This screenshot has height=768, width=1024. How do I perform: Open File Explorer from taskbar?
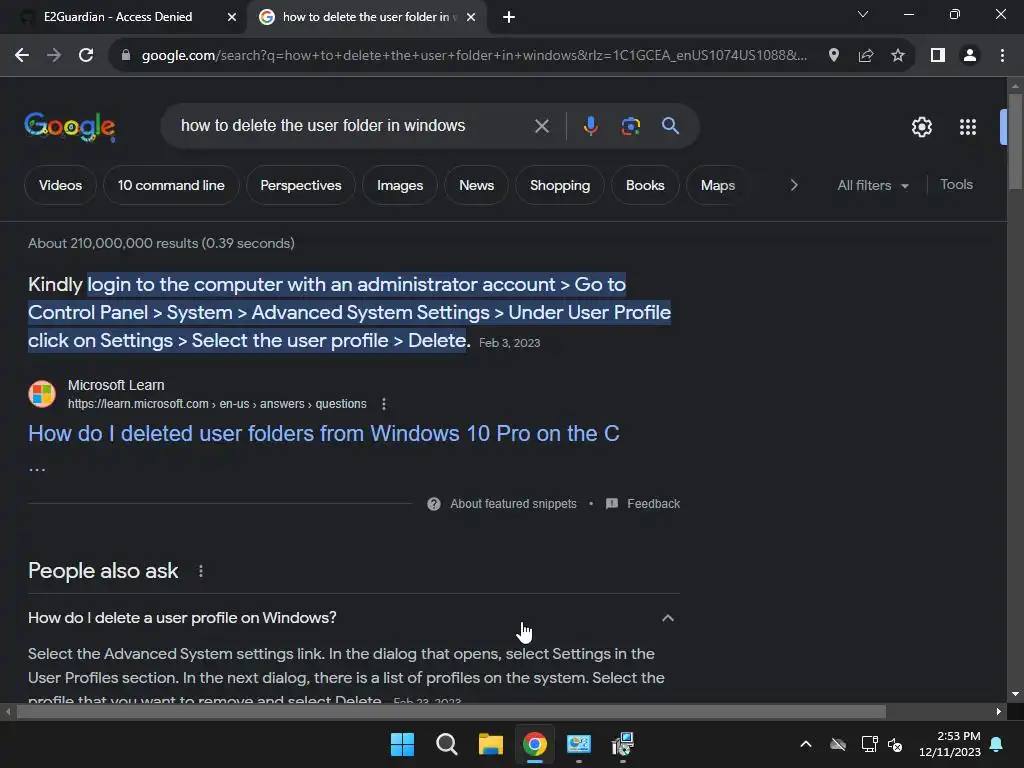490,744
